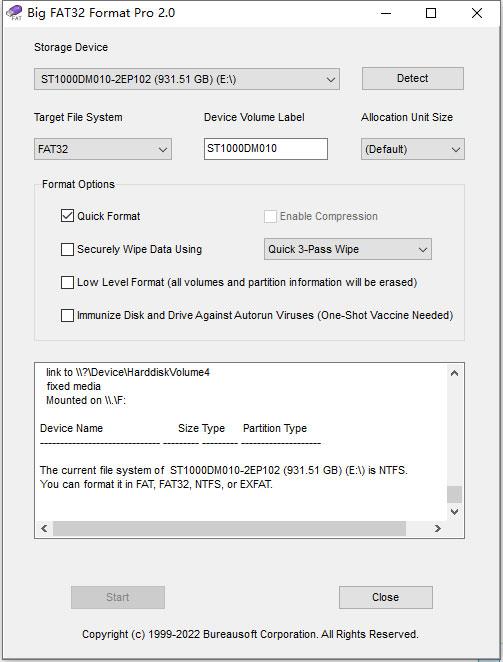
Task: Click 'link to \\?\Device\HarddiskVolume4' log line
Action: [128, 372]
